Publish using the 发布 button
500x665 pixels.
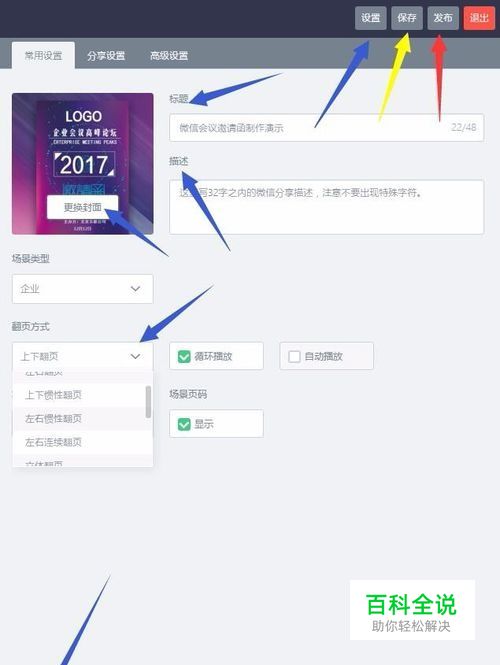[443, 18]
